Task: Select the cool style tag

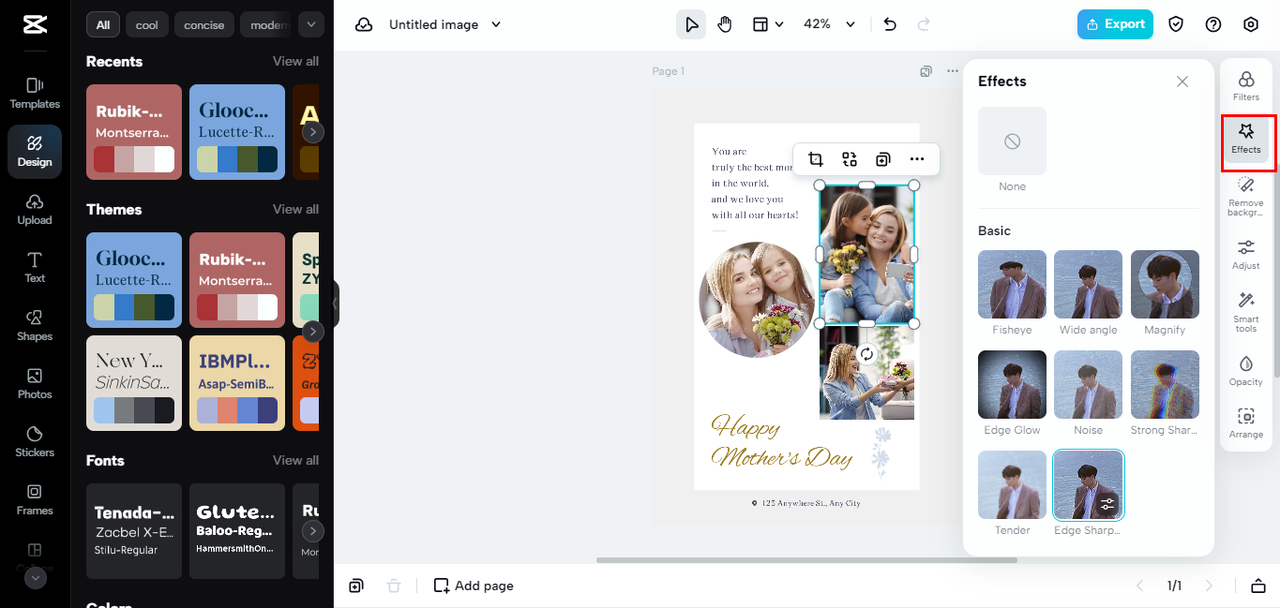Action: [x=147, y=25]
